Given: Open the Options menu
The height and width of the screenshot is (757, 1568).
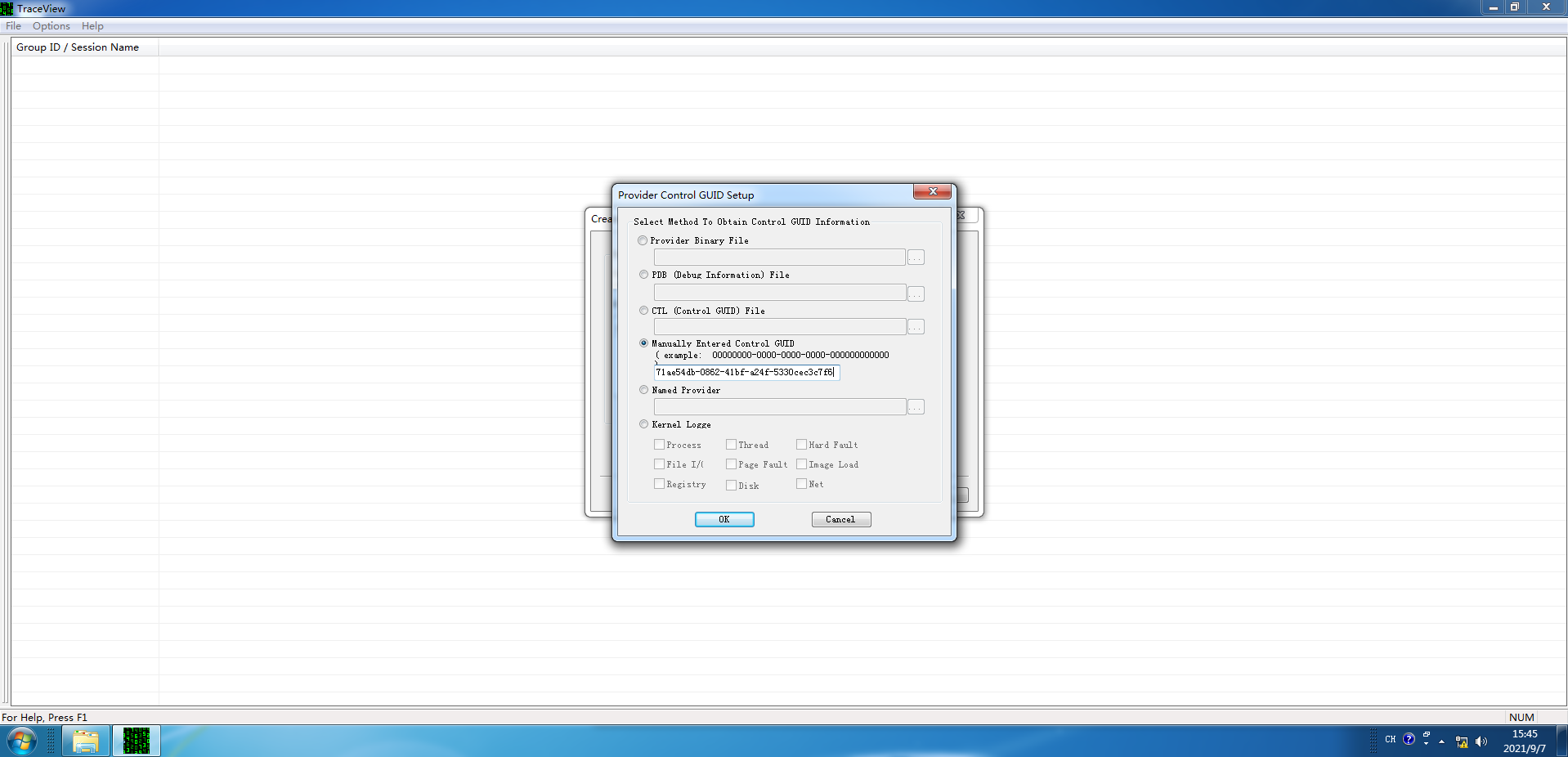Looking at the screenshot, I should [51, 25].
